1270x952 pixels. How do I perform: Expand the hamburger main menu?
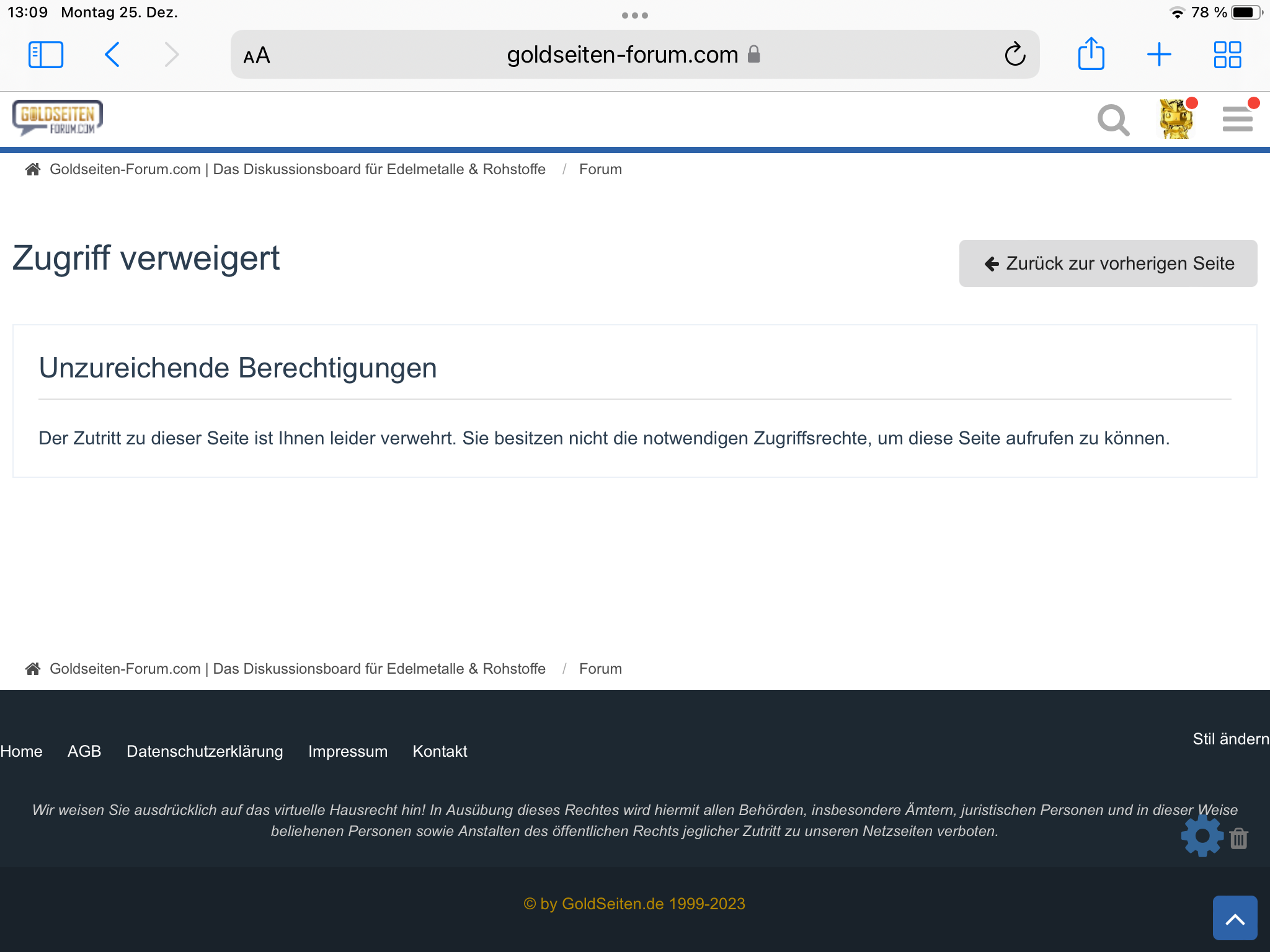point(1237,120)
